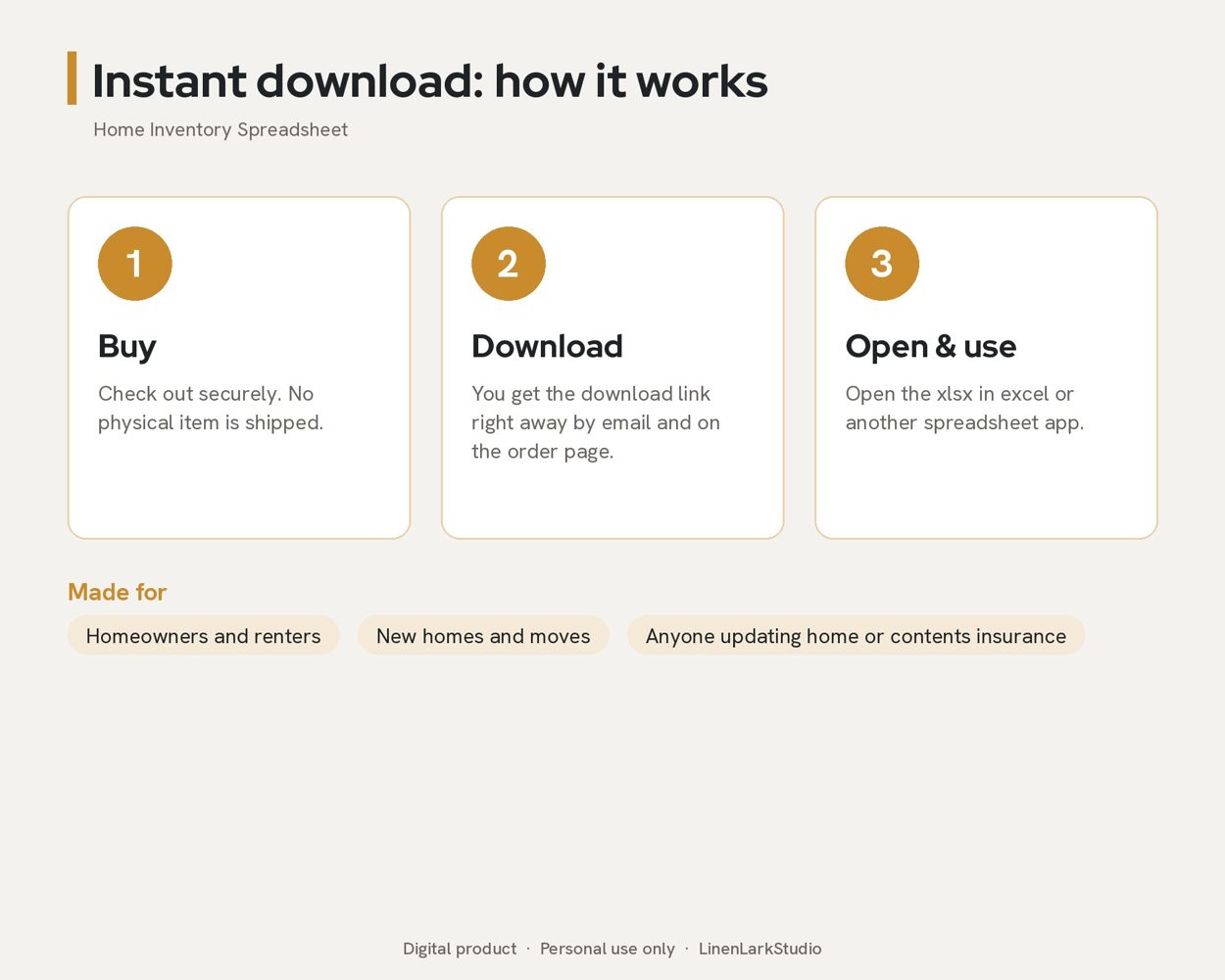
Task: Click the Download step card background
Action: tap(612, 500)
